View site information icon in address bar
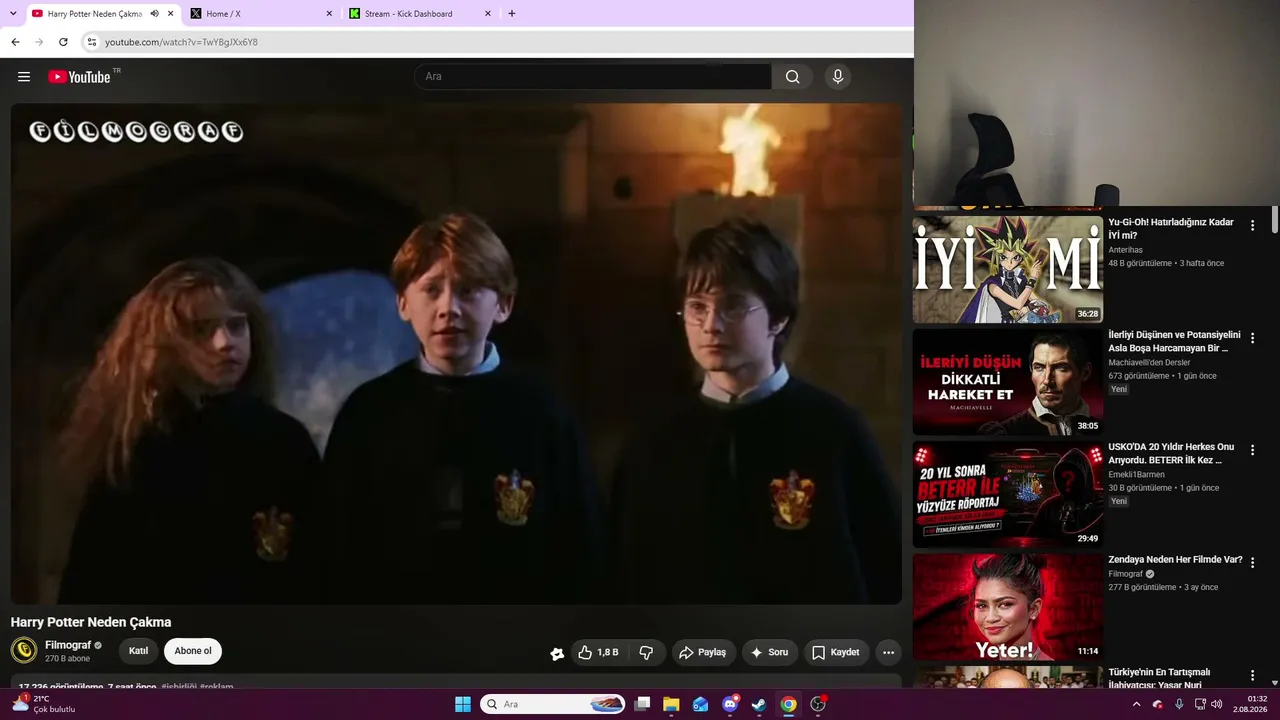Image resolution: width=1280 pixels, height=720 pixels. pyautogui.click(x=92, y=42)
